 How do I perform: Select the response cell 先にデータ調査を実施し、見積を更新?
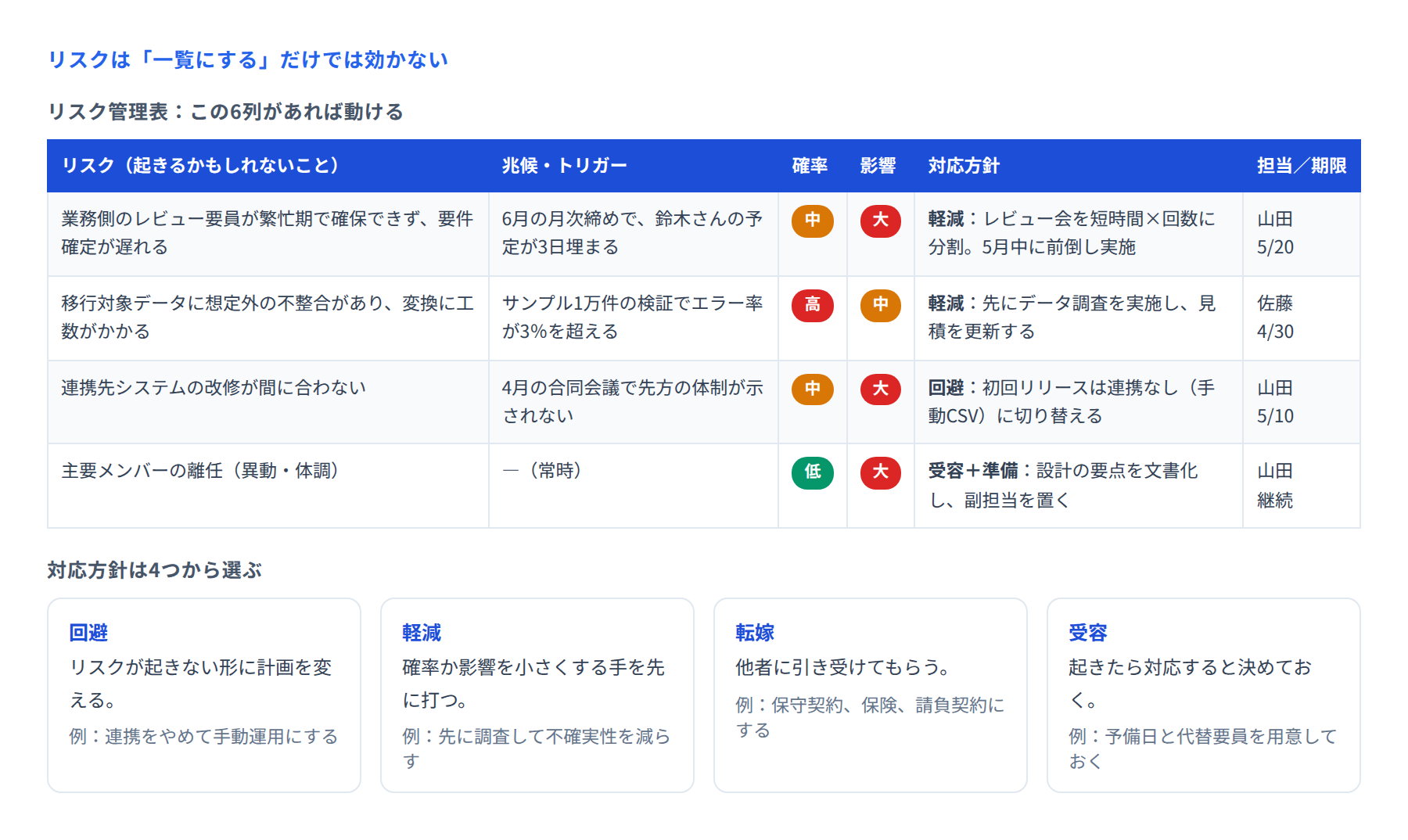coord(1079,318)
